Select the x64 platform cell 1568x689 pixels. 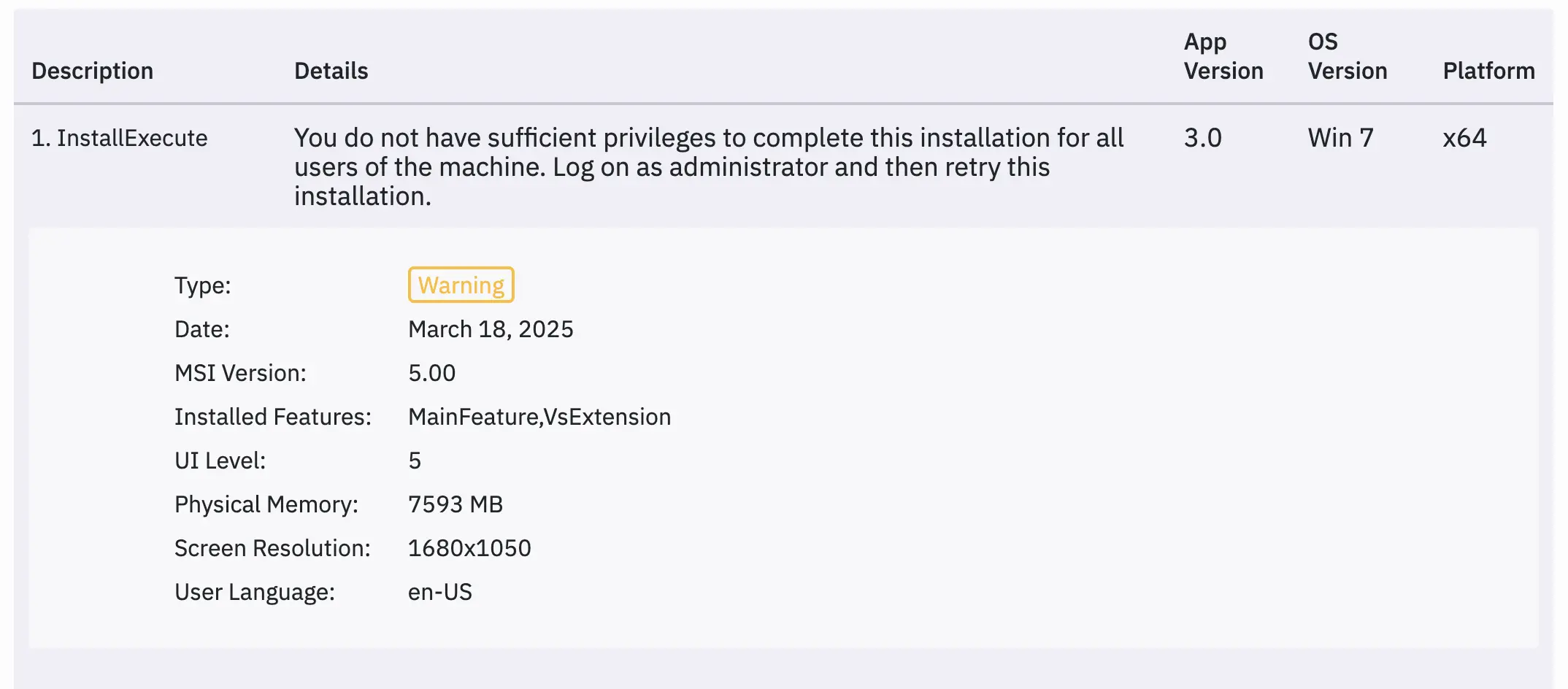pos(1464,138)
